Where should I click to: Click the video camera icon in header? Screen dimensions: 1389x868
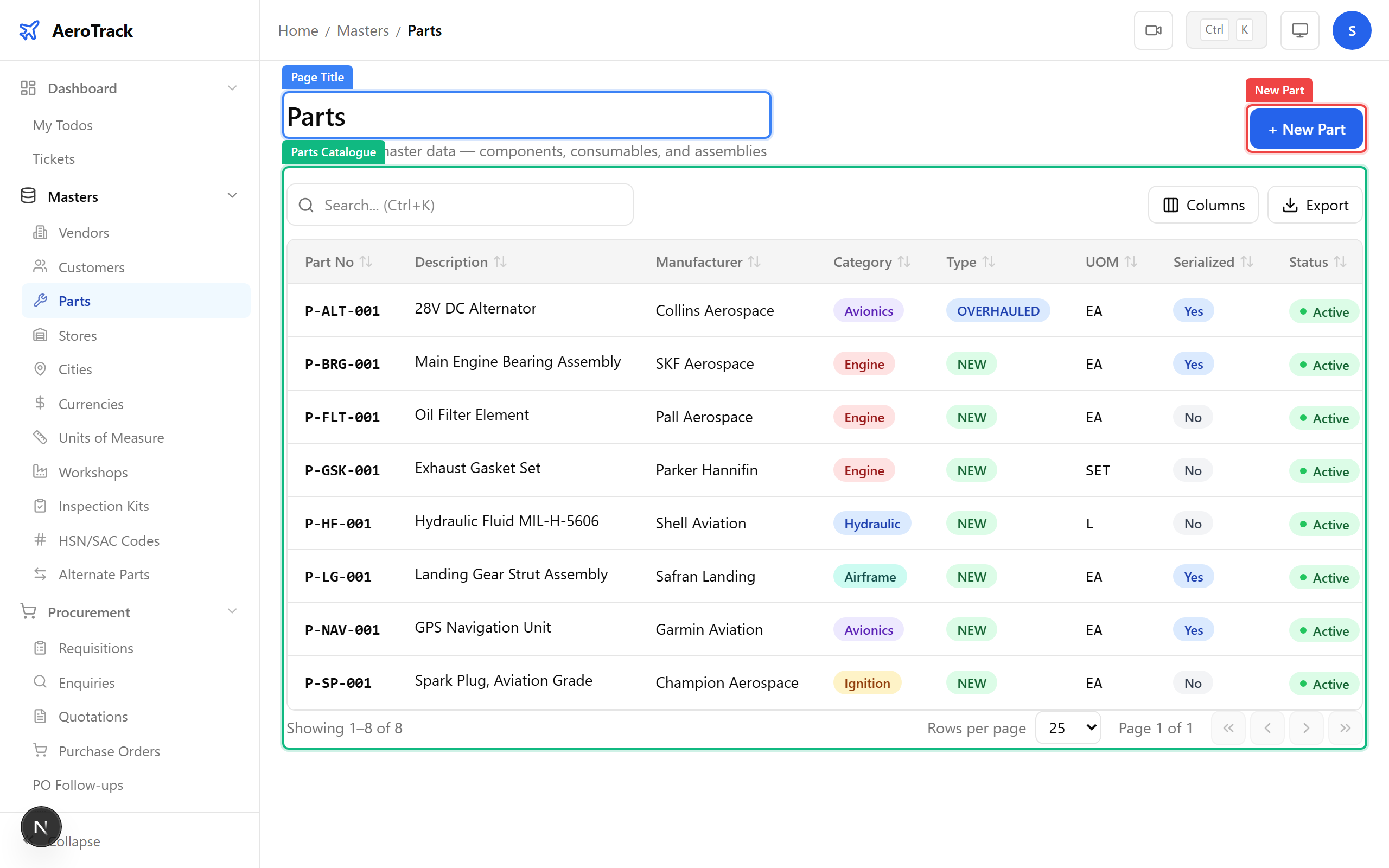click(x=1152, y=30)
